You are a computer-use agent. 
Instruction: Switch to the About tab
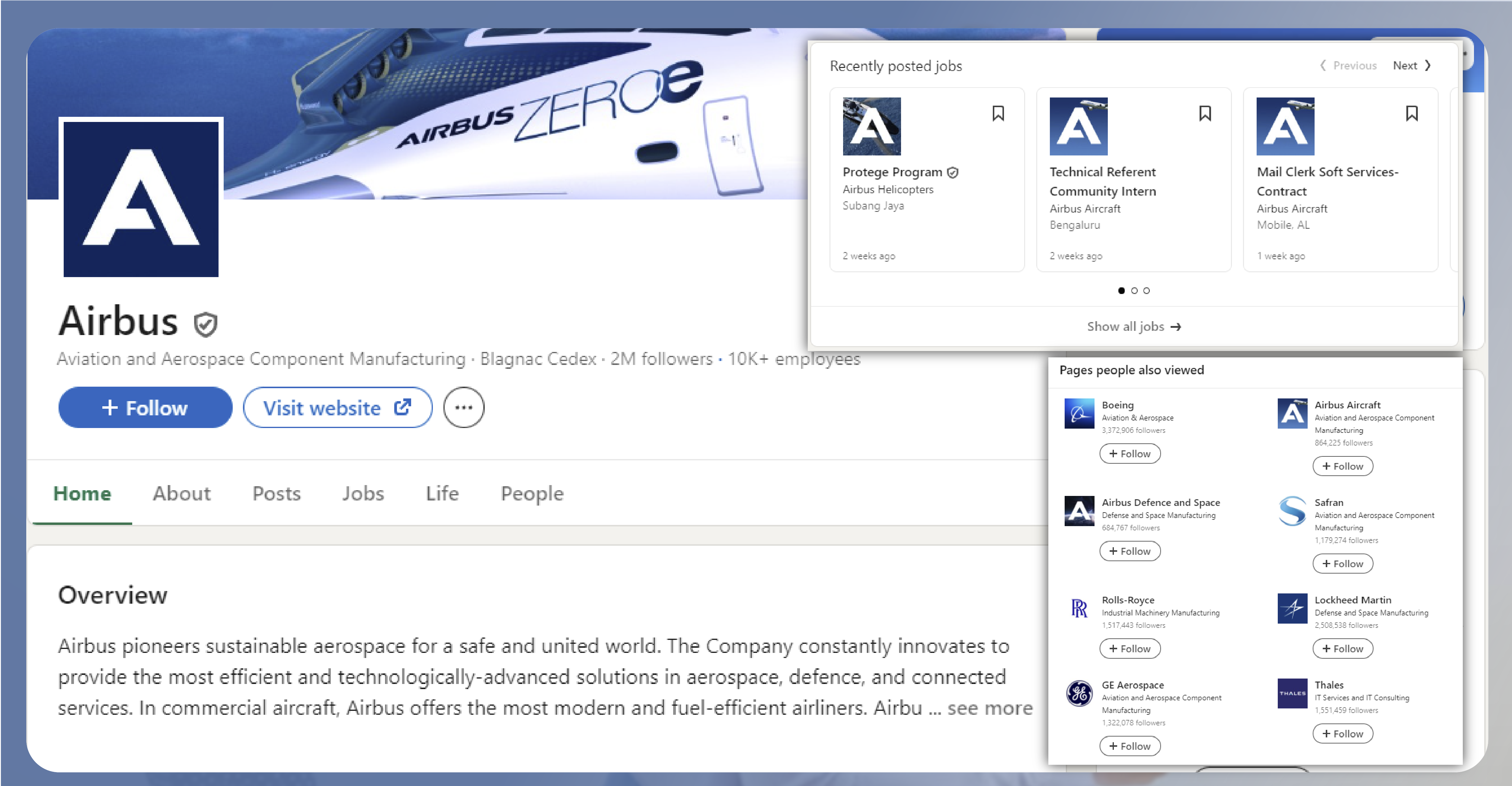pos(181,494)
